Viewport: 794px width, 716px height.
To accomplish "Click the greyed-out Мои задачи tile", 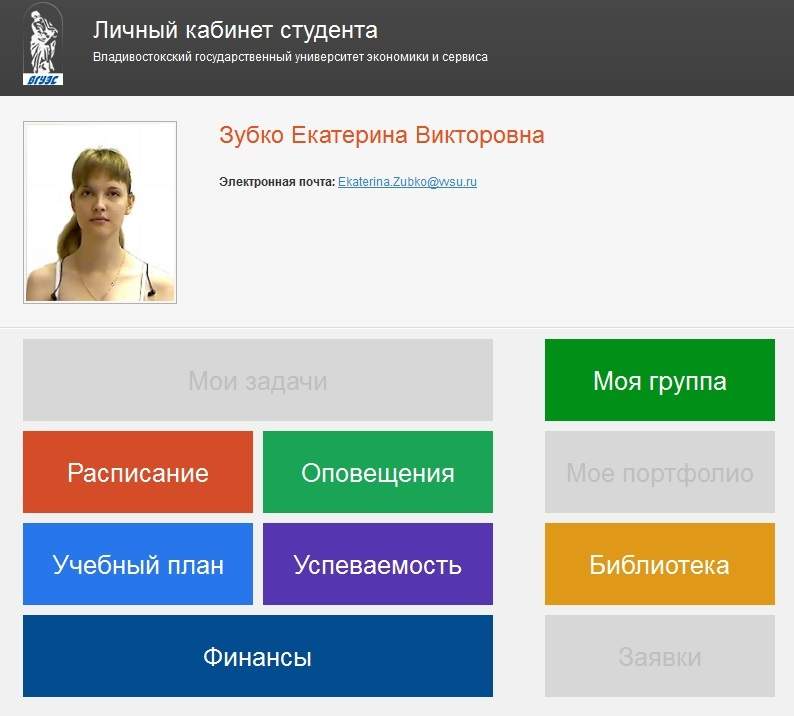I will 258,380.
